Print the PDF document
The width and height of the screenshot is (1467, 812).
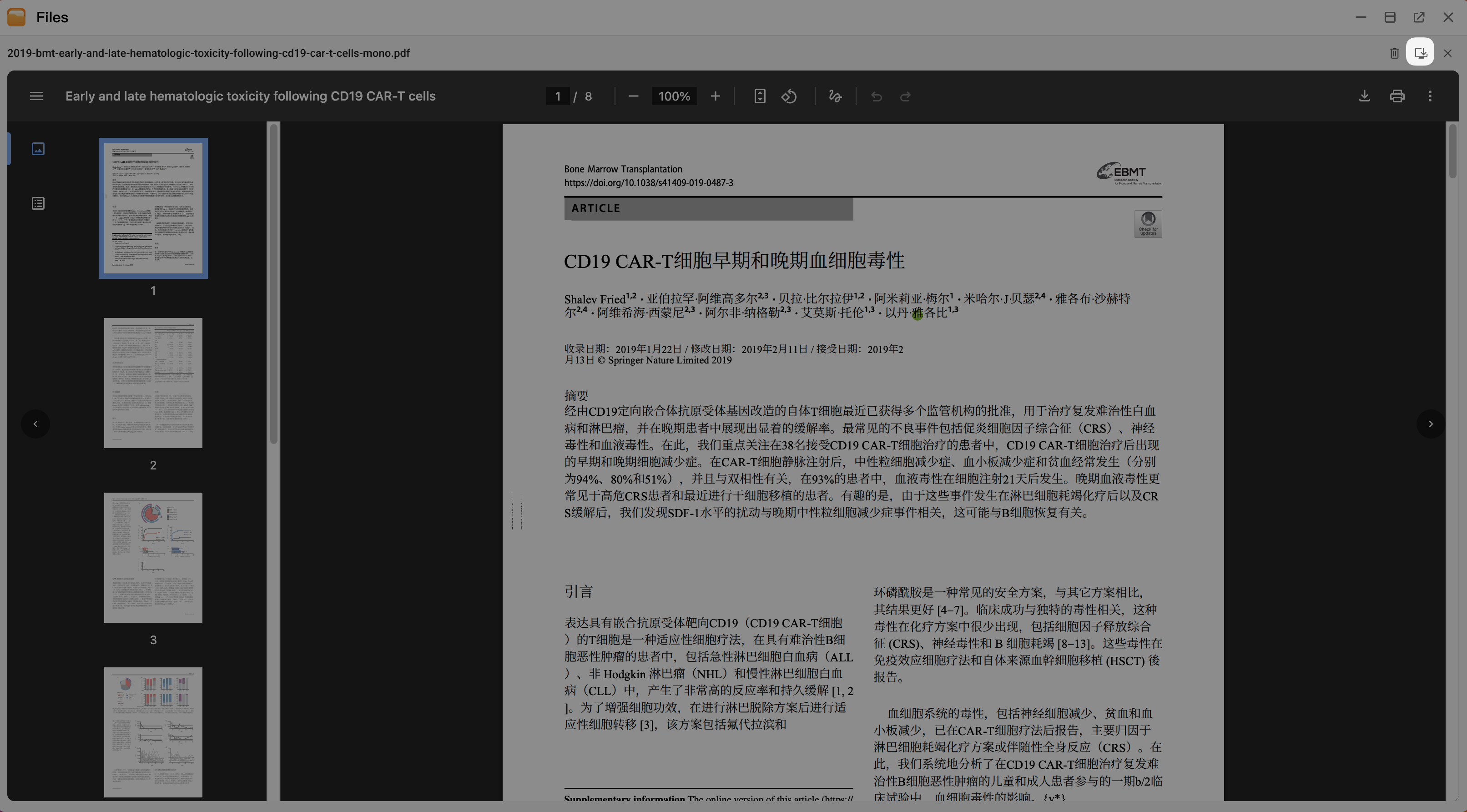tap(1397, 96)
